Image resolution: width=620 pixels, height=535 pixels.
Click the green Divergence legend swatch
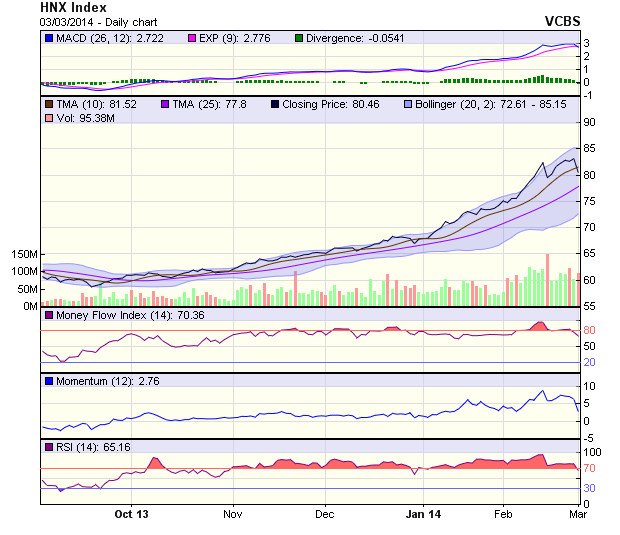299,38
